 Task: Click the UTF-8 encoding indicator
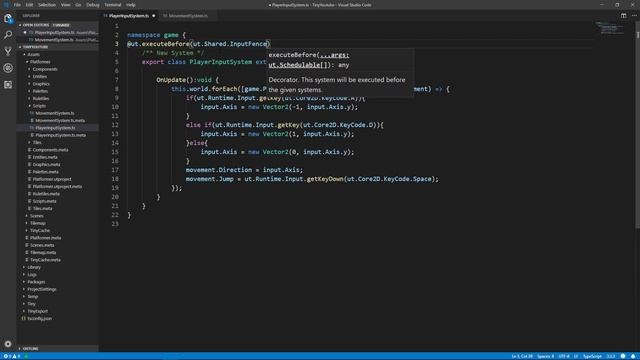(x=564, y=356)
